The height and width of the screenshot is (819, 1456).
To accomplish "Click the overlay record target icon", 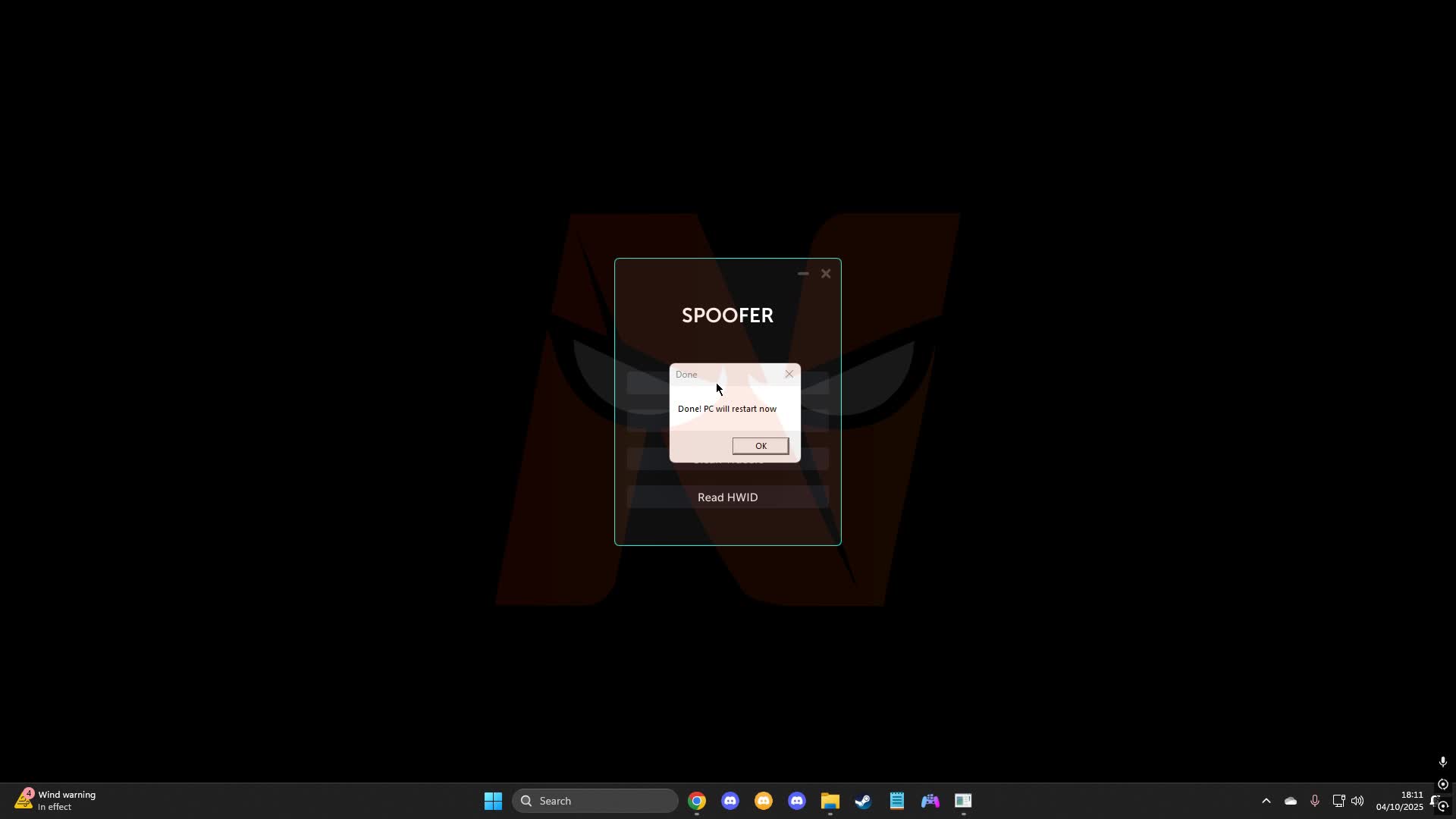I will (1443, 784).
